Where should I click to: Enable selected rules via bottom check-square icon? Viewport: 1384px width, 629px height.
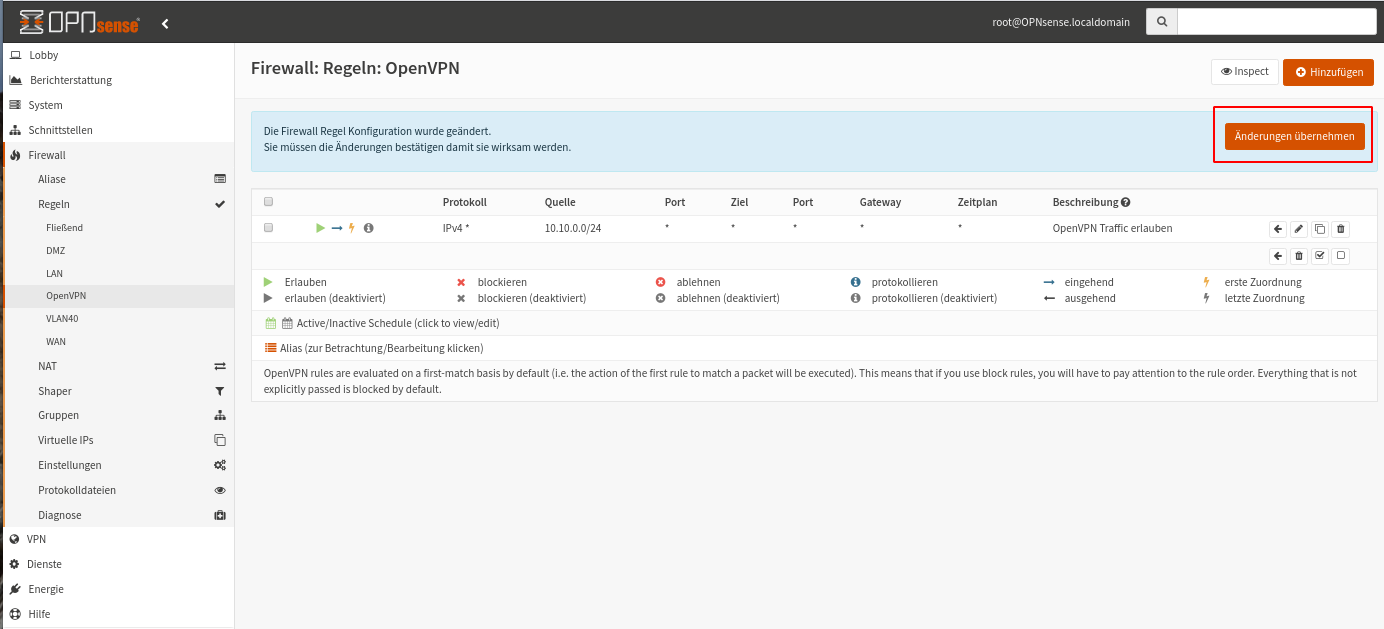[1320, 256]
